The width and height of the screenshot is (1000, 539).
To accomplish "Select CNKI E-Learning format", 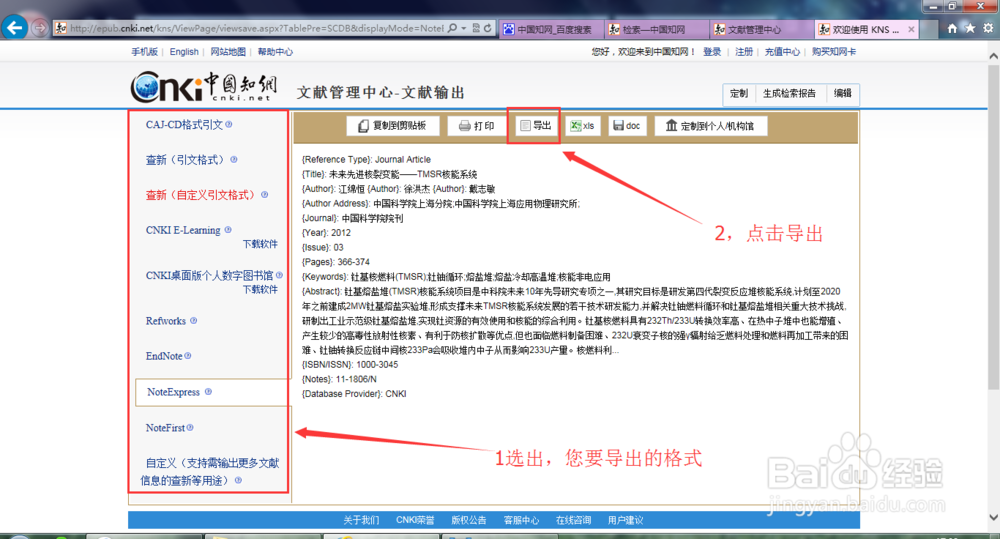I will pyautogui.click(x=183, y=230).
